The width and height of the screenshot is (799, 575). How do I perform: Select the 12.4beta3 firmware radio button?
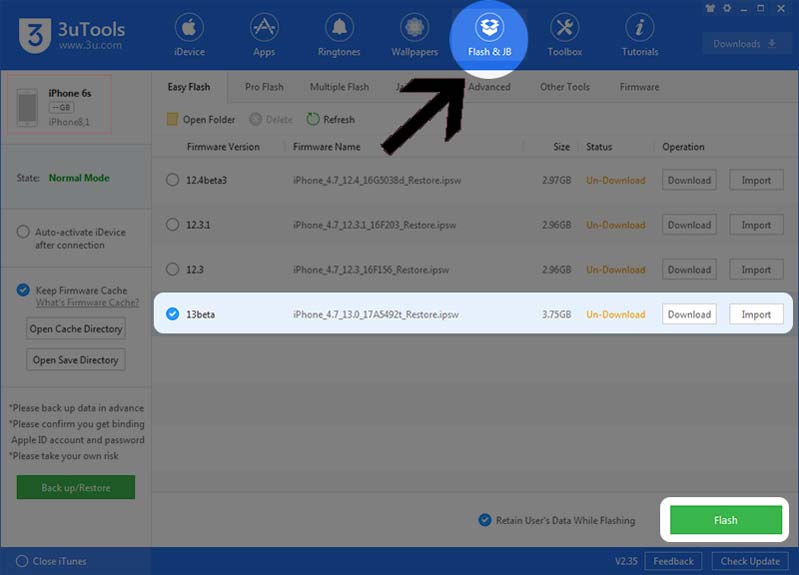click(x=172, y=180)
